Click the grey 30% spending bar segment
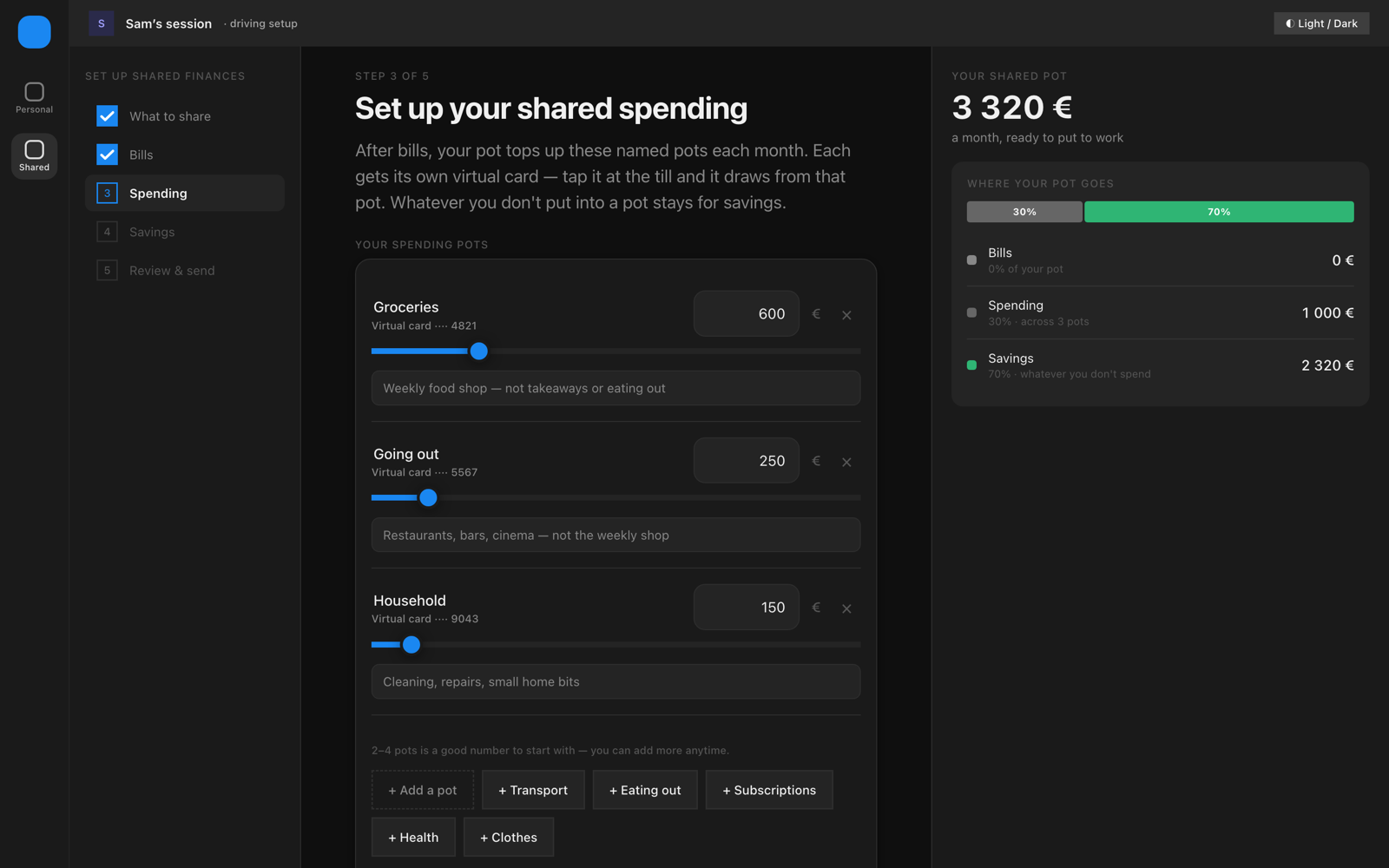 point(1024,212)
